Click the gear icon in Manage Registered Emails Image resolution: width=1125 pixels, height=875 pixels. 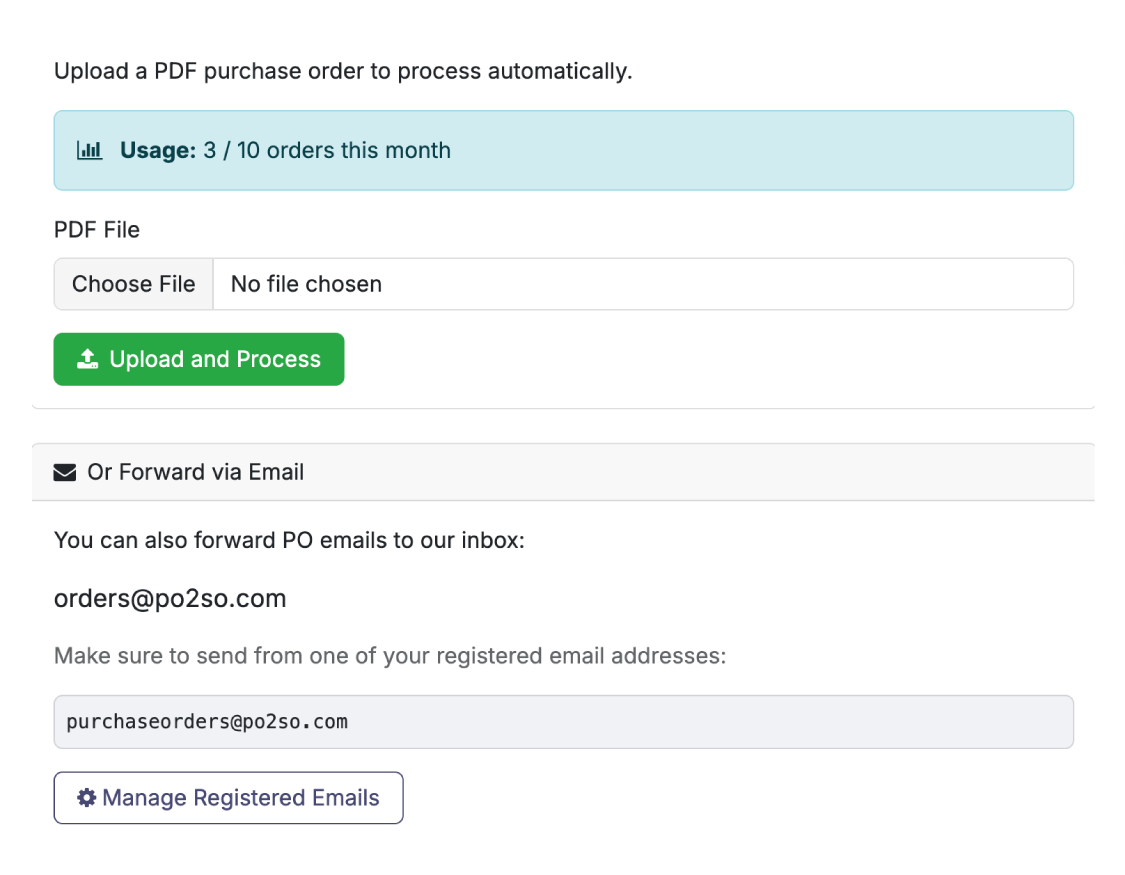tap(87, 798)
